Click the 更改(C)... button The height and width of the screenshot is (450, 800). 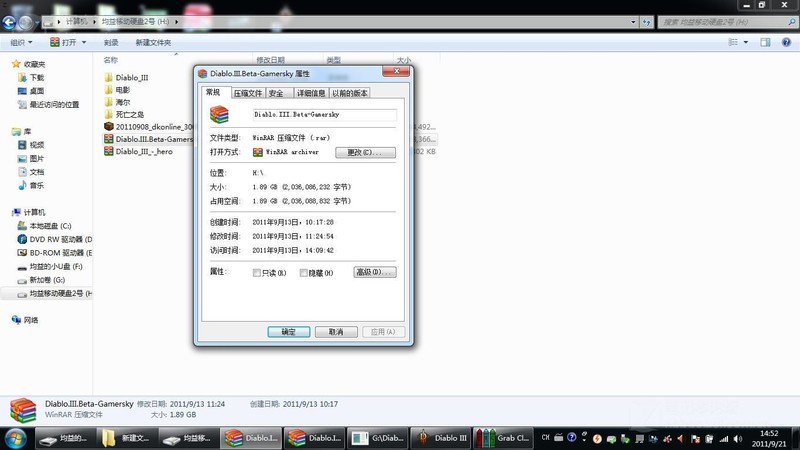pos(365,152)
